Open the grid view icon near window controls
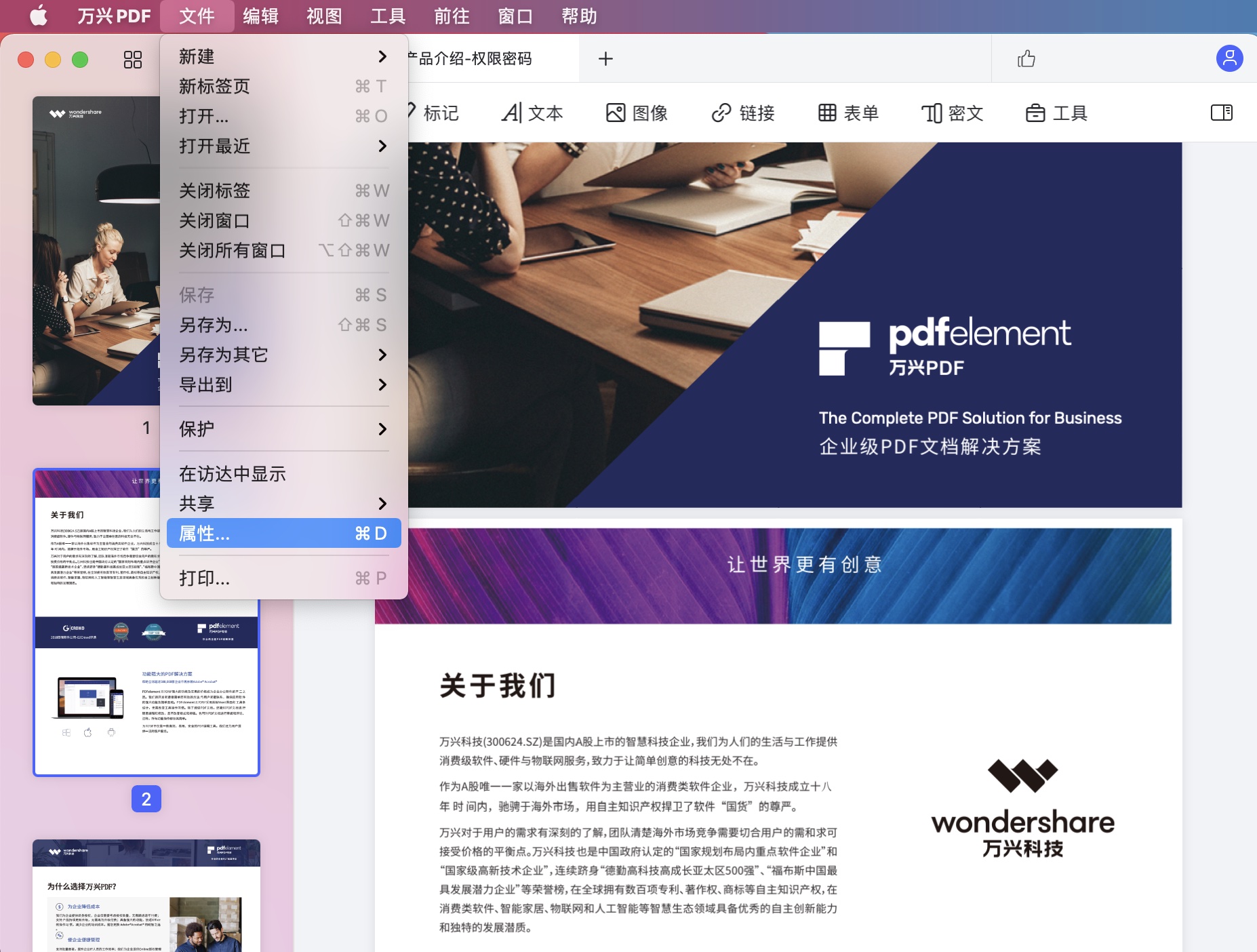This screenshot has width=1257, height=952. tap(133, 60)
